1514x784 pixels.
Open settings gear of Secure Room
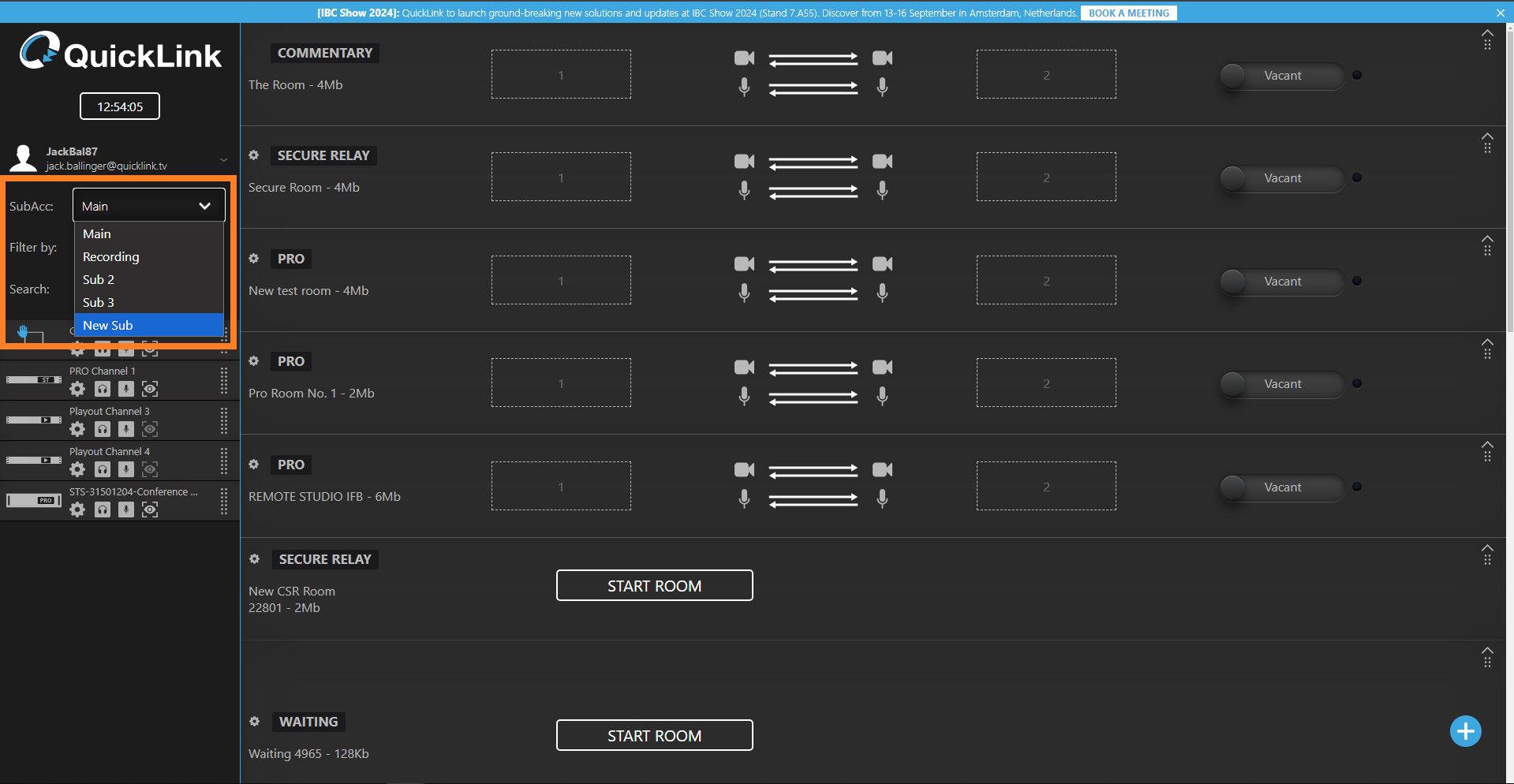[254, 155]
